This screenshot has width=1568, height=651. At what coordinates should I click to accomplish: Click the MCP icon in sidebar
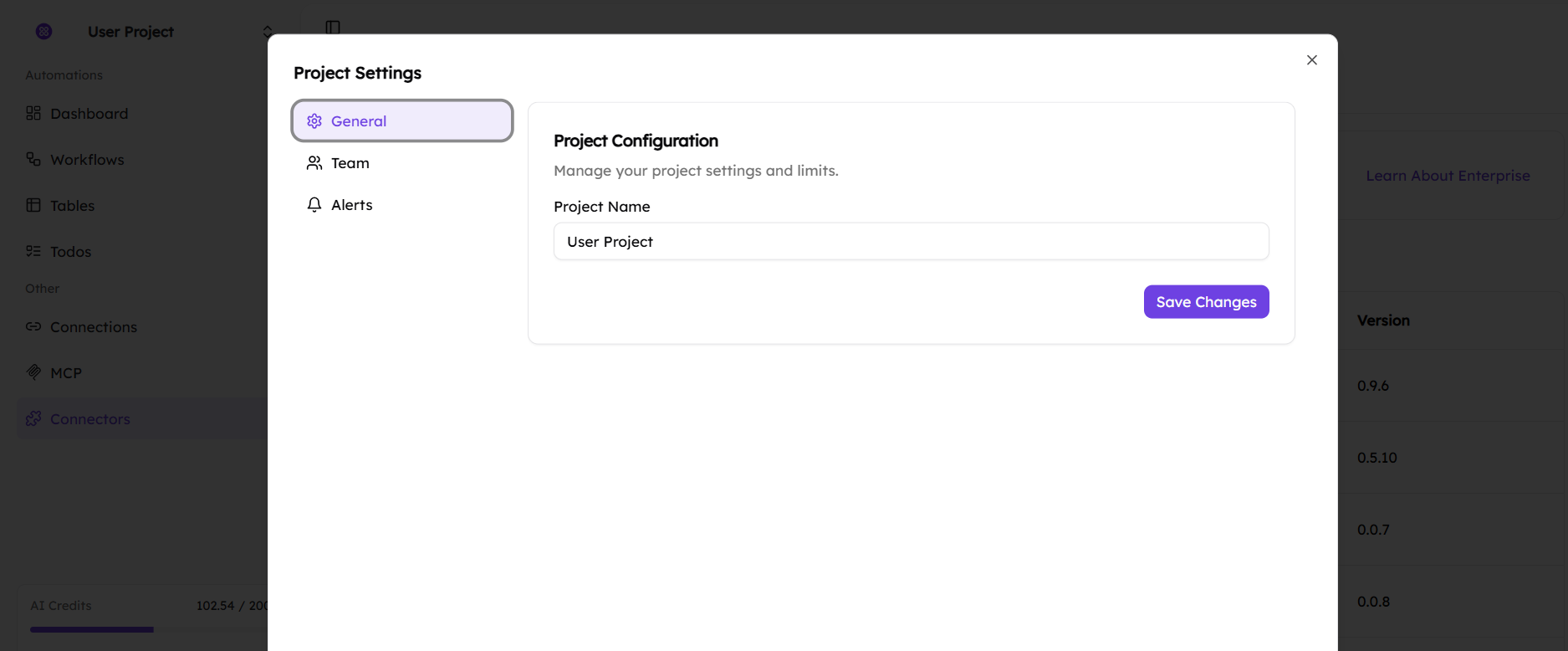33,372
